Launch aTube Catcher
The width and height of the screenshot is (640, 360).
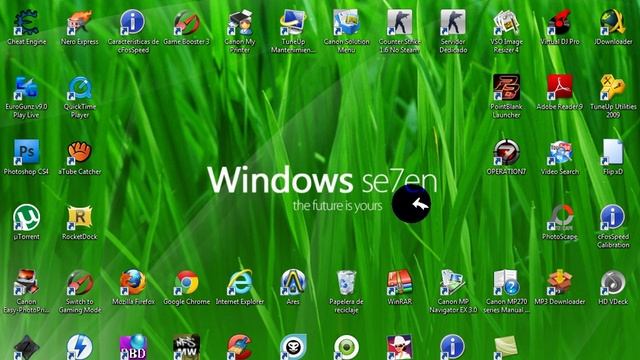tap(80, 152)
